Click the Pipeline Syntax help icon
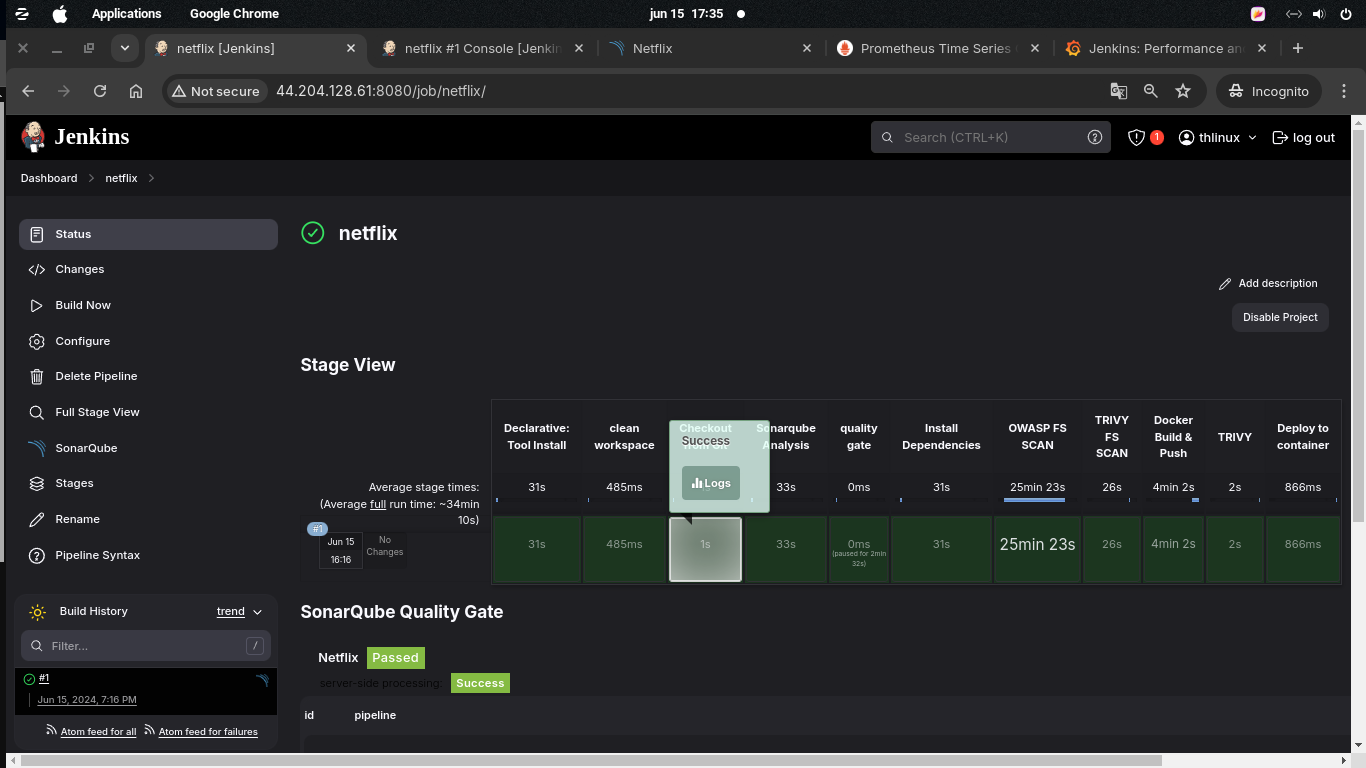 [37, 555]
